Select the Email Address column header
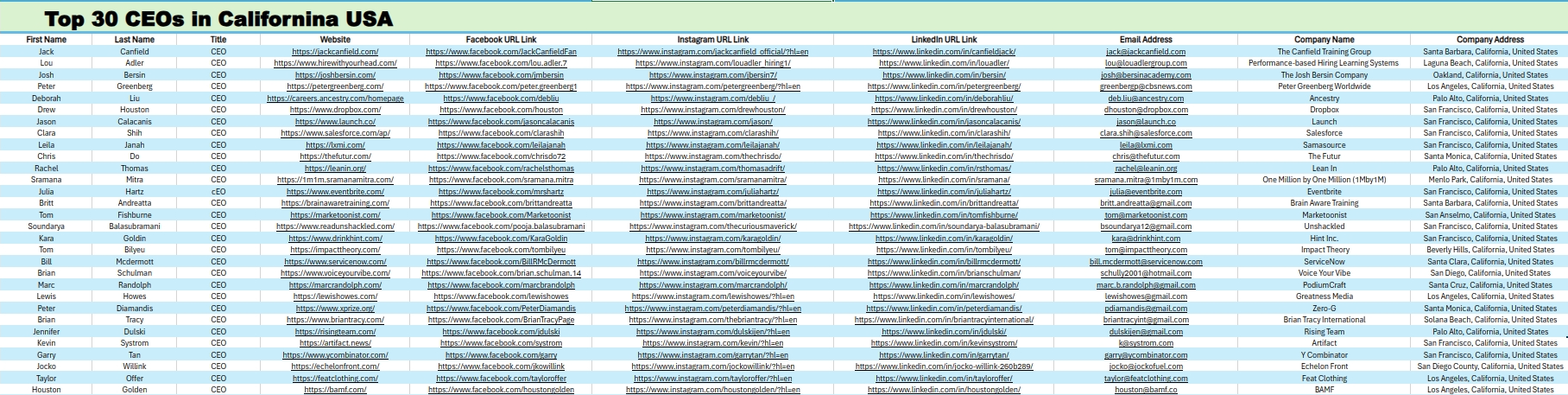 (1145, 40)
